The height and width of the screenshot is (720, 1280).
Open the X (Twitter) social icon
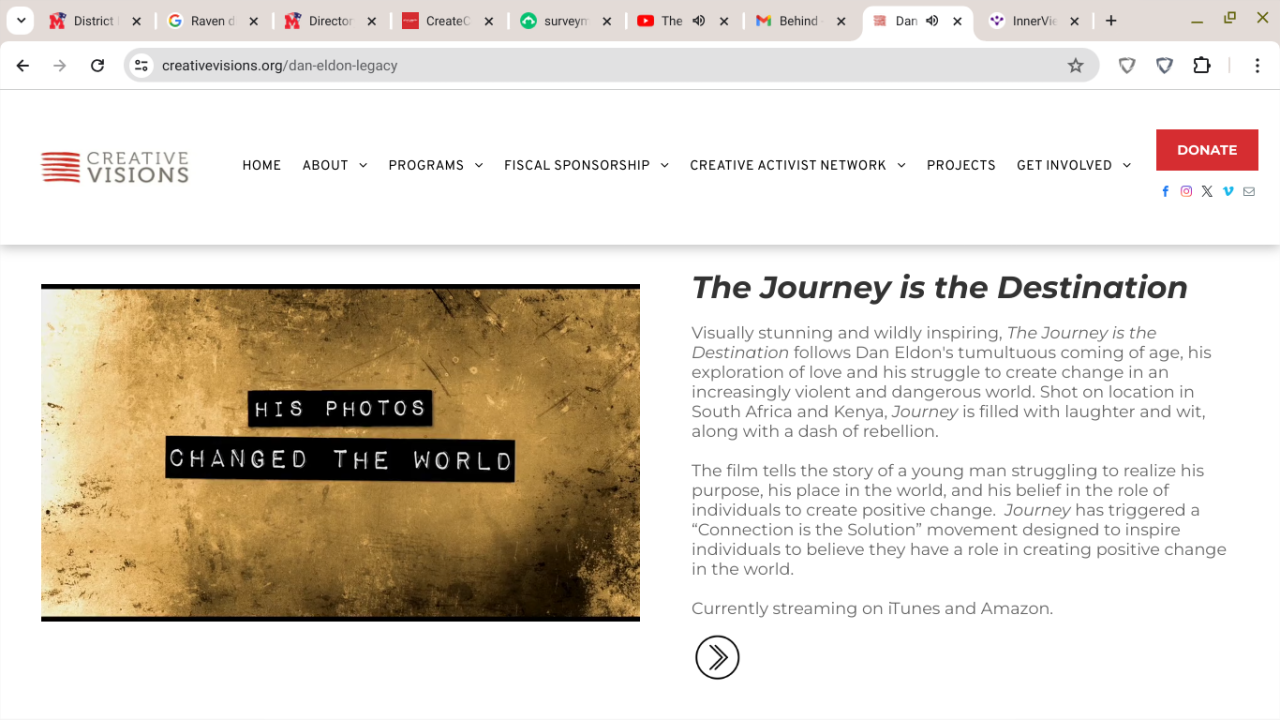(1207, 191)
